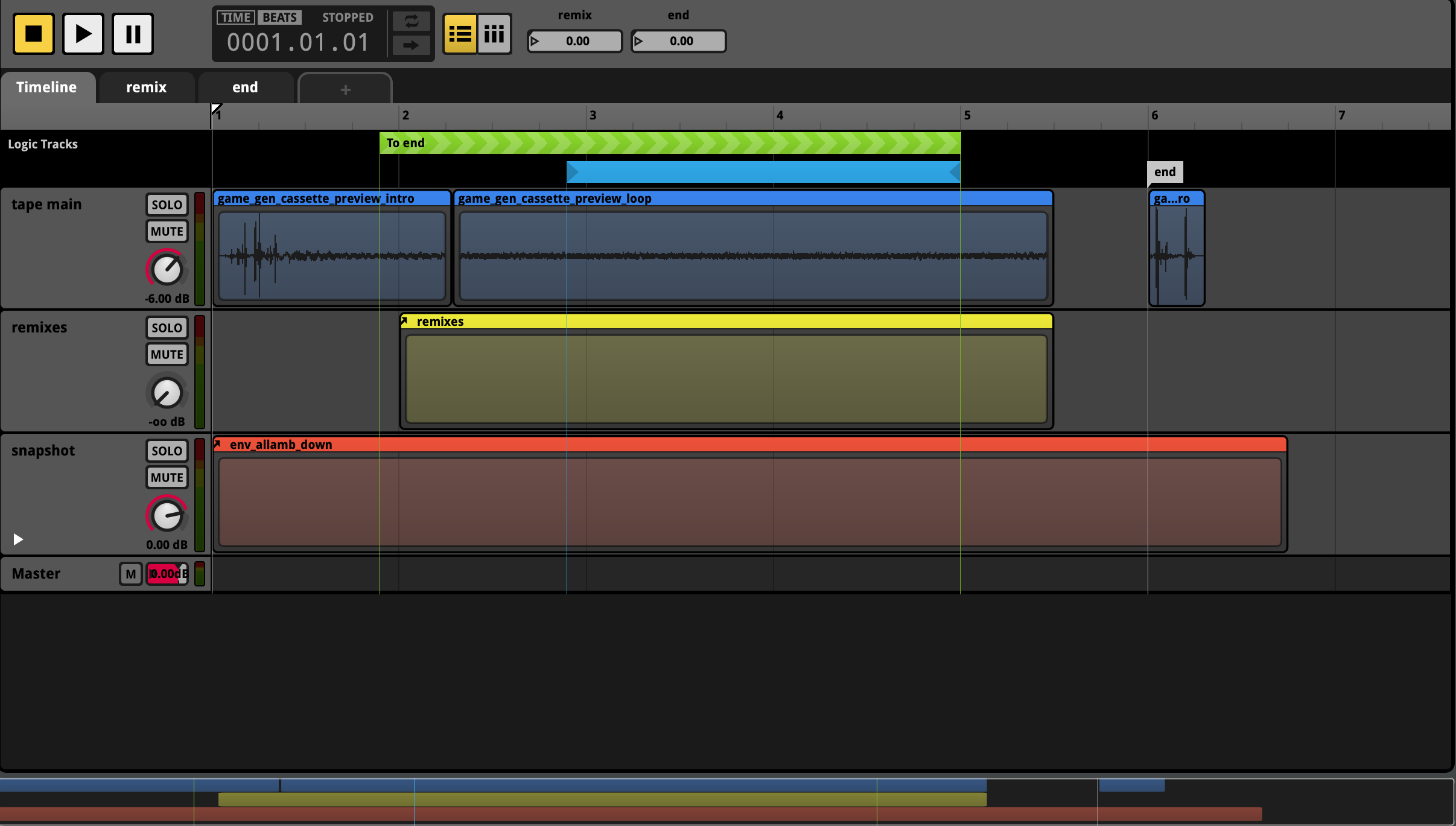The height and width of the screenshot is (826, 1456).
Task: Click the plus button to add a tab
Action: (345, 89)
